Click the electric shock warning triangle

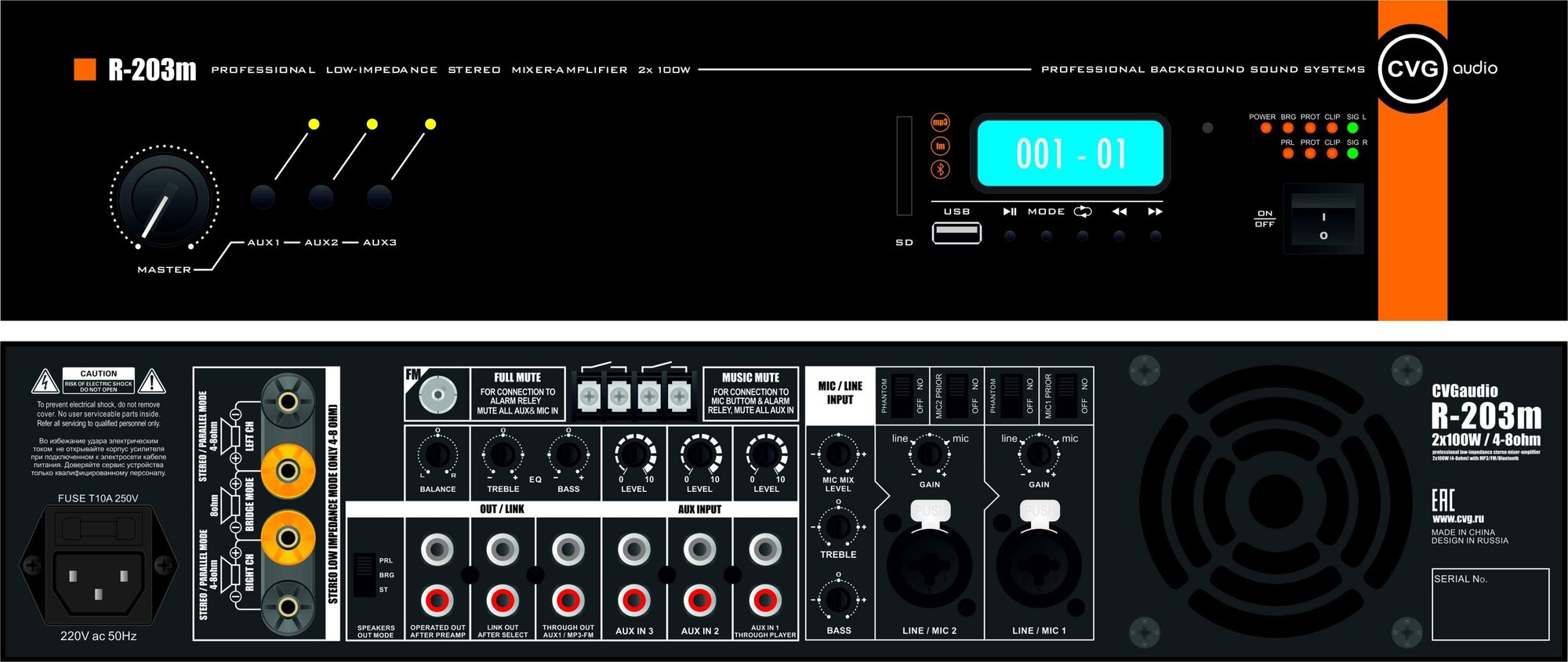tap(45, 382)
